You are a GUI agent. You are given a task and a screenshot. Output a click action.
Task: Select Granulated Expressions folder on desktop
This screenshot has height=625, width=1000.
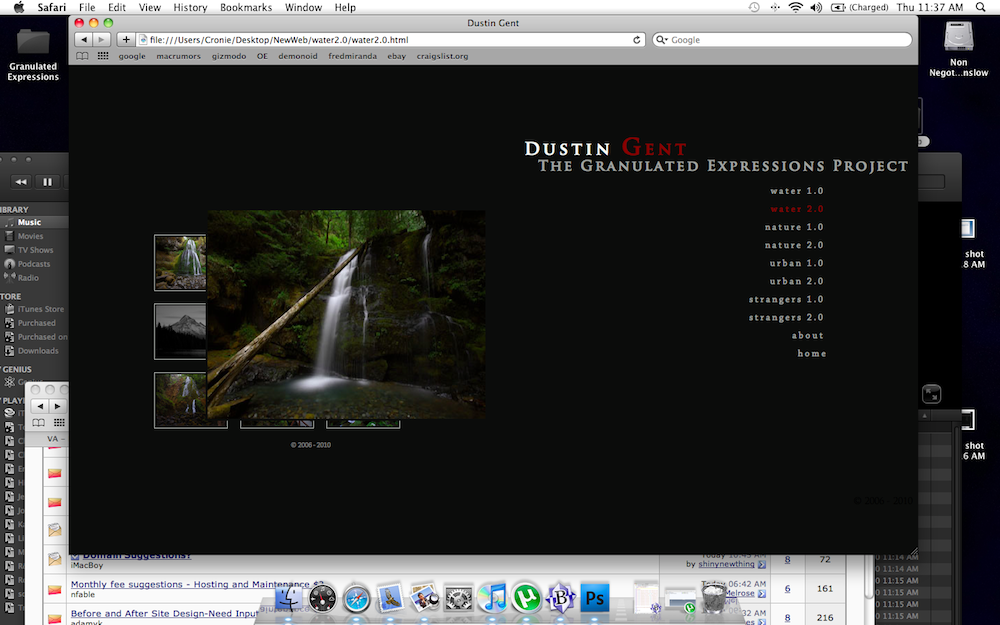(33, 54)
